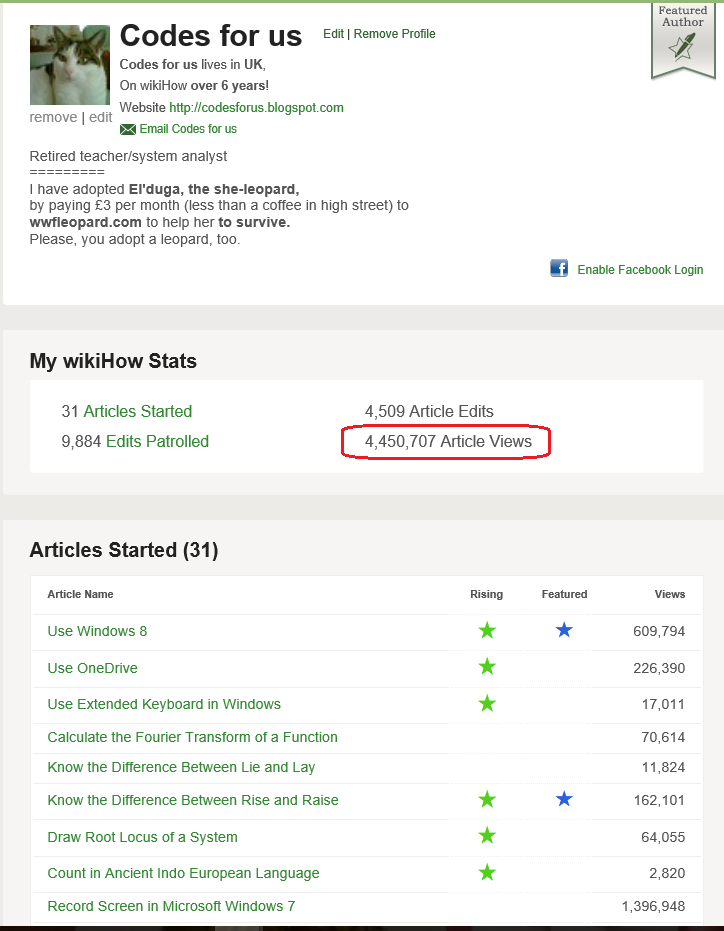Click the green star for Rise and Raise

point(487,799)
